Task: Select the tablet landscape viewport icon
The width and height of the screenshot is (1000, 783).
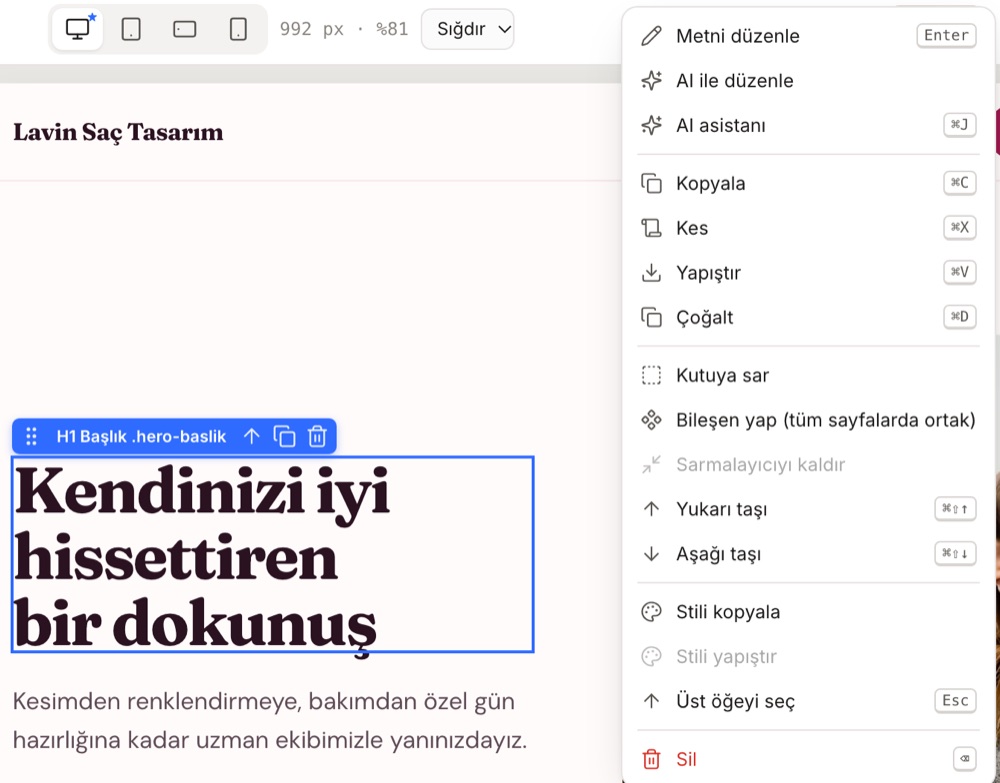Action: tap(184, 29)
